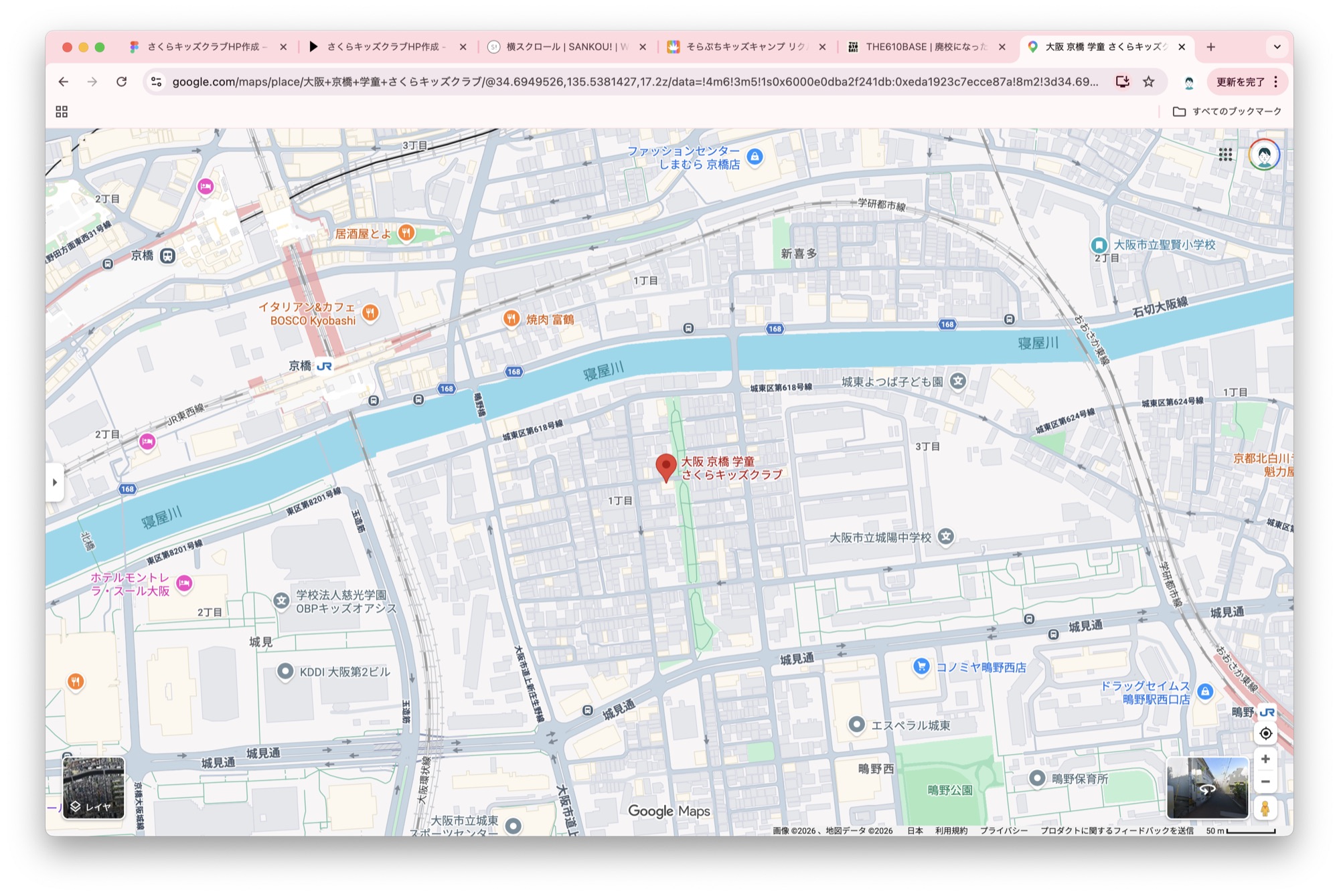Click the browser back arrow
The width and height of the screenshot is (1339, 896).
click(64, 82)
